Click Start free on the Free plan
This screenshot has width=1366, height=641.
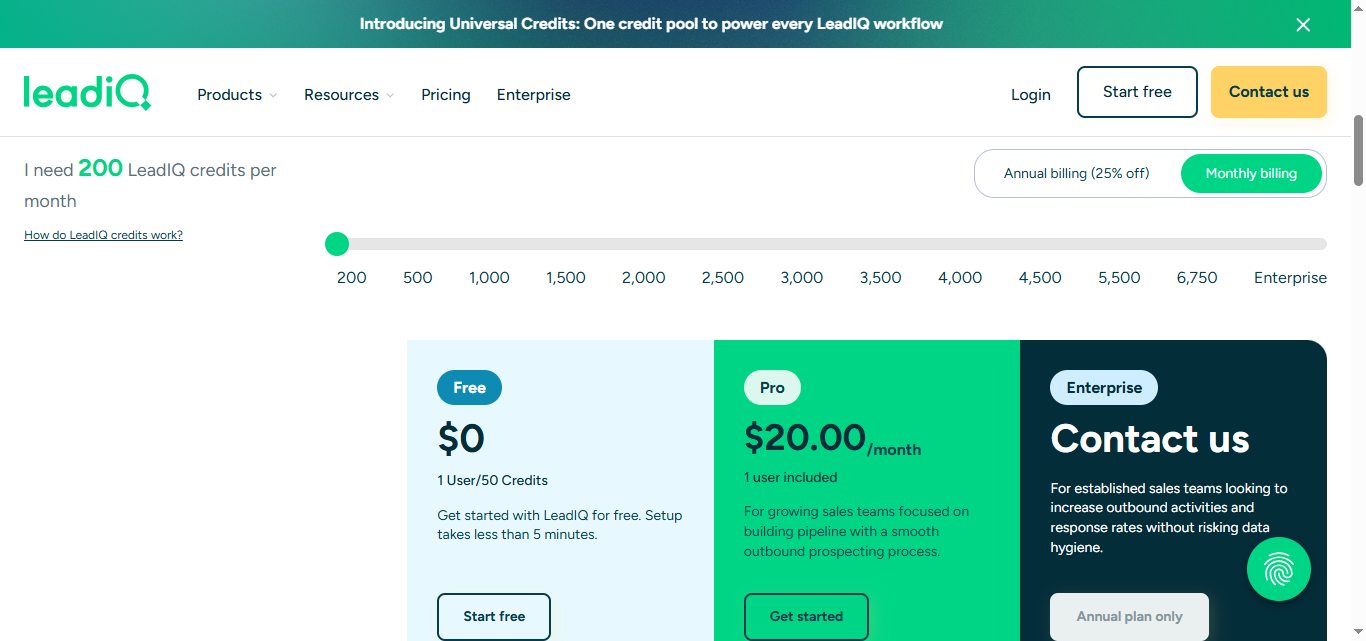tap(493, 617)
